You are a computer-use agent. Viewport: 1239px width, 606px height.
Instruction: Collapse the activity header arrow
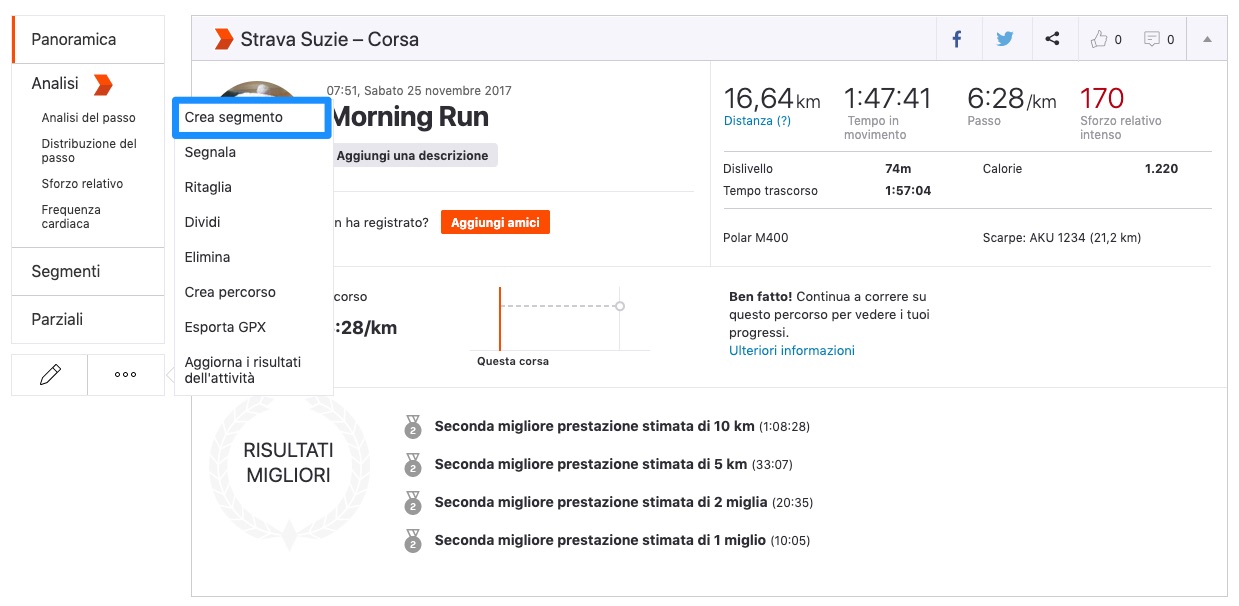coord(1207,39)
